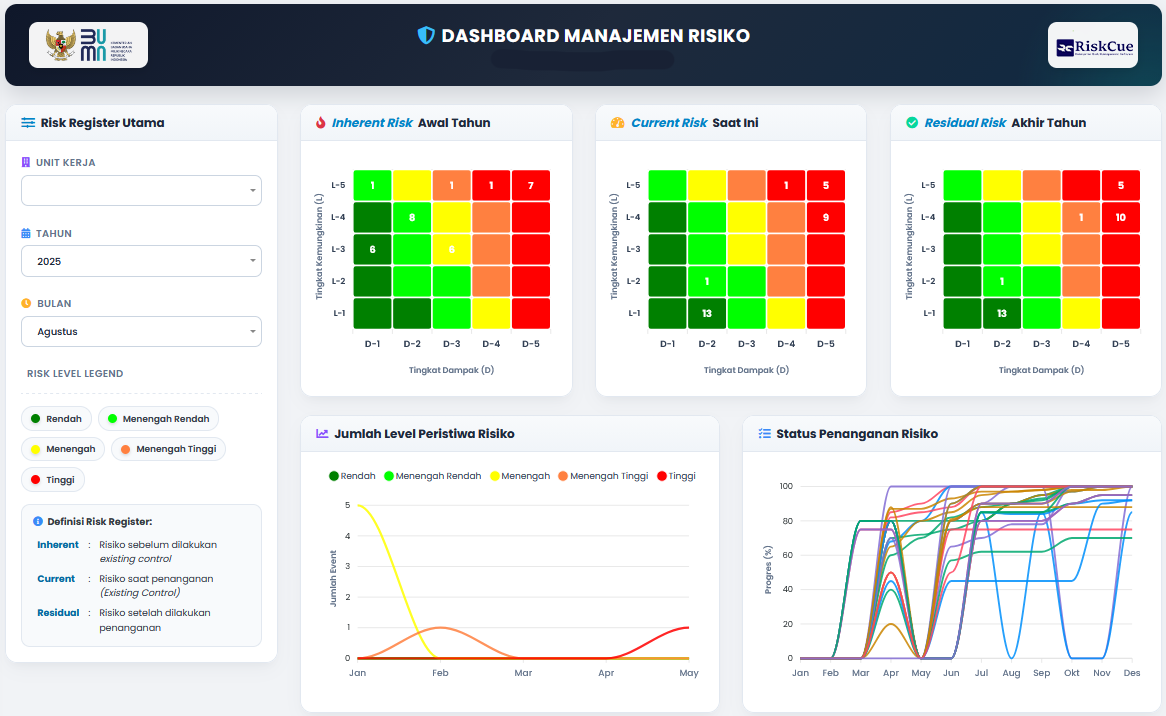
Task: Click Residual Risk L-4 D-4 orange cell
Action: (x=1081, y=217)
